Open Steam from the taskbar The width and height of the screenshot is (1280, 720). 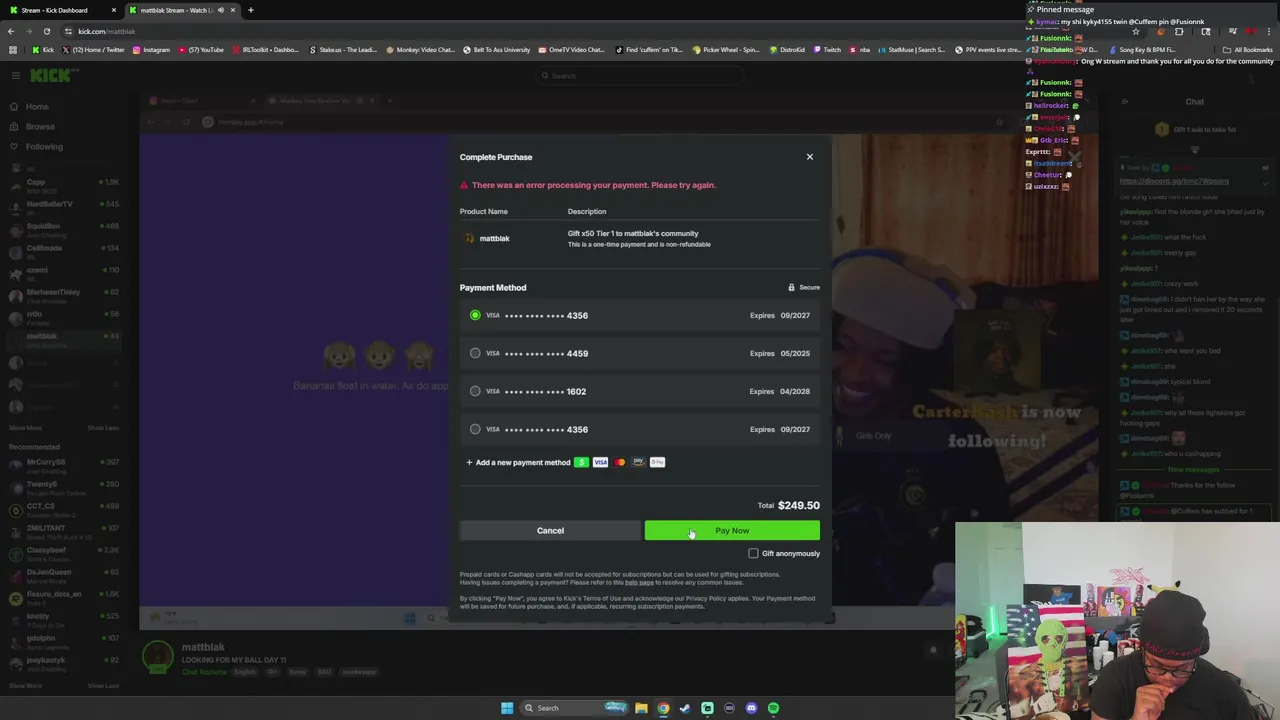(x=685, y=708)
